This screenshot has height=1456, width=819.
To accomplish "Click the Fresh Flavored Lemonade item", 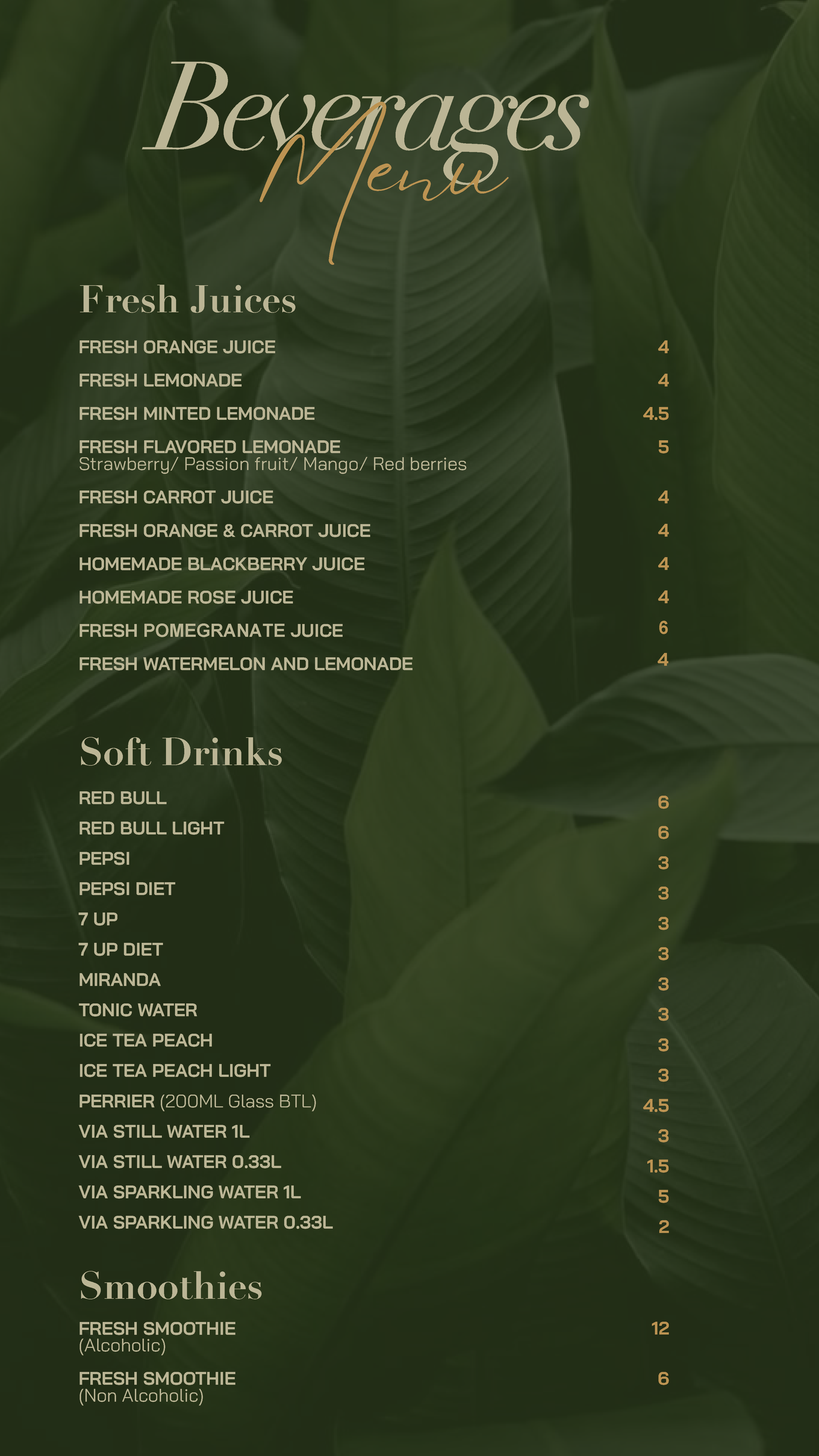I will [x=210, y=447].
